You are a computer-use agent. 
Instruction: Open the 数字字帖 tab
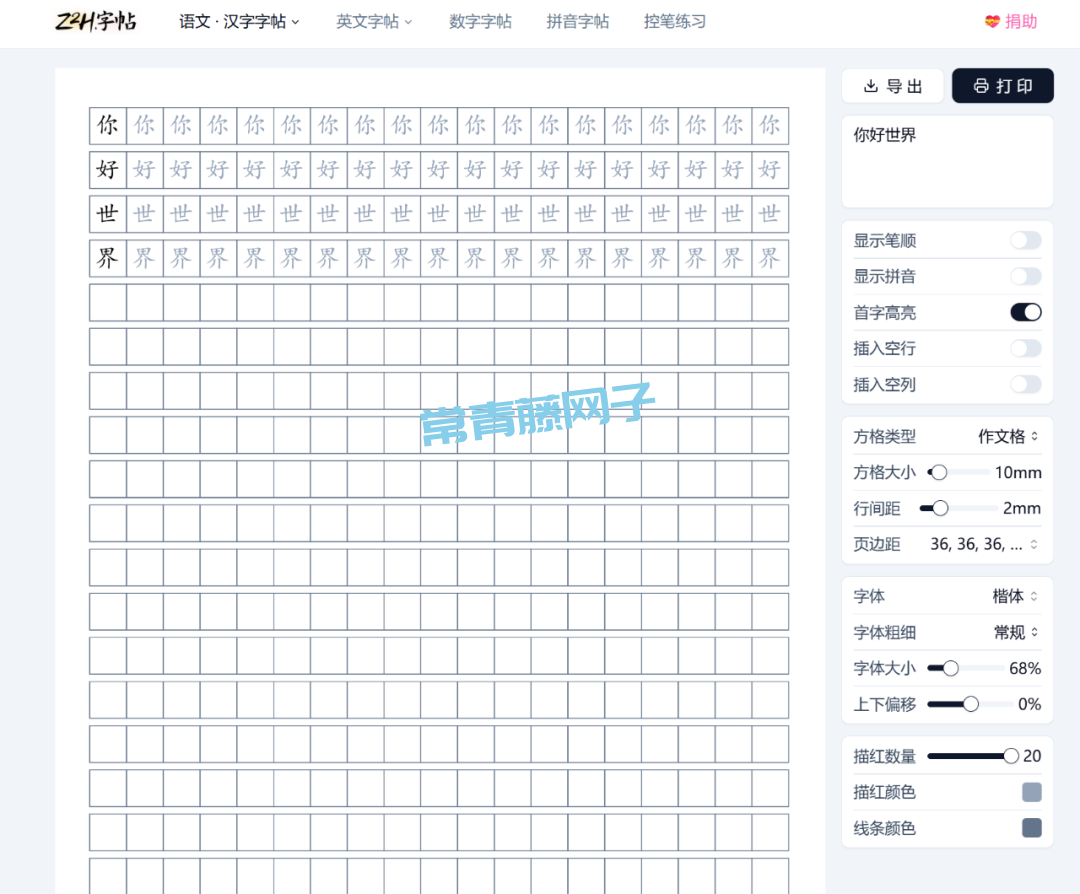click(x=480, y=22)
